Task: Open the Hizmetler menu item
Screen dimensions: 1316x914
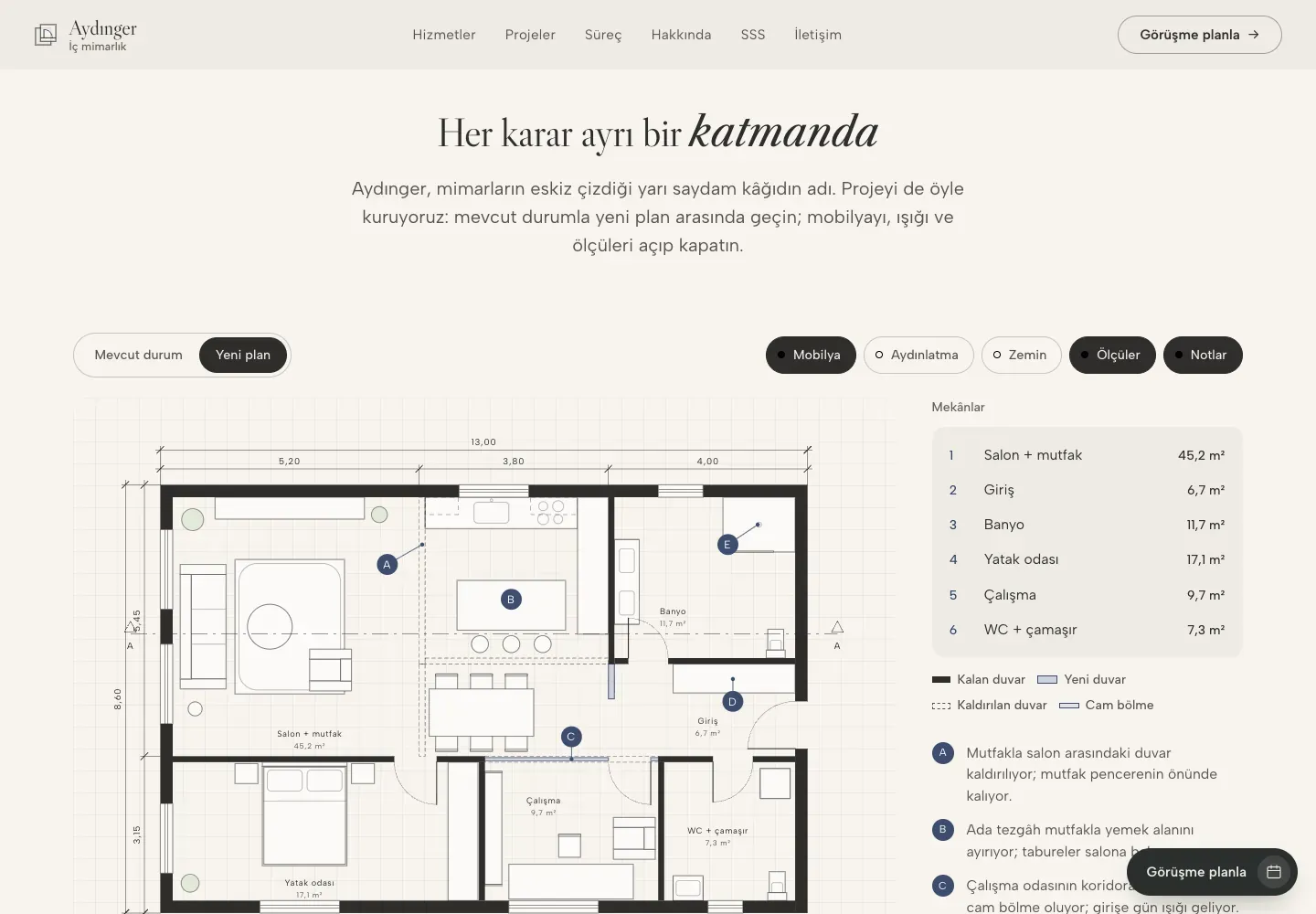Action: click(444, 35)
